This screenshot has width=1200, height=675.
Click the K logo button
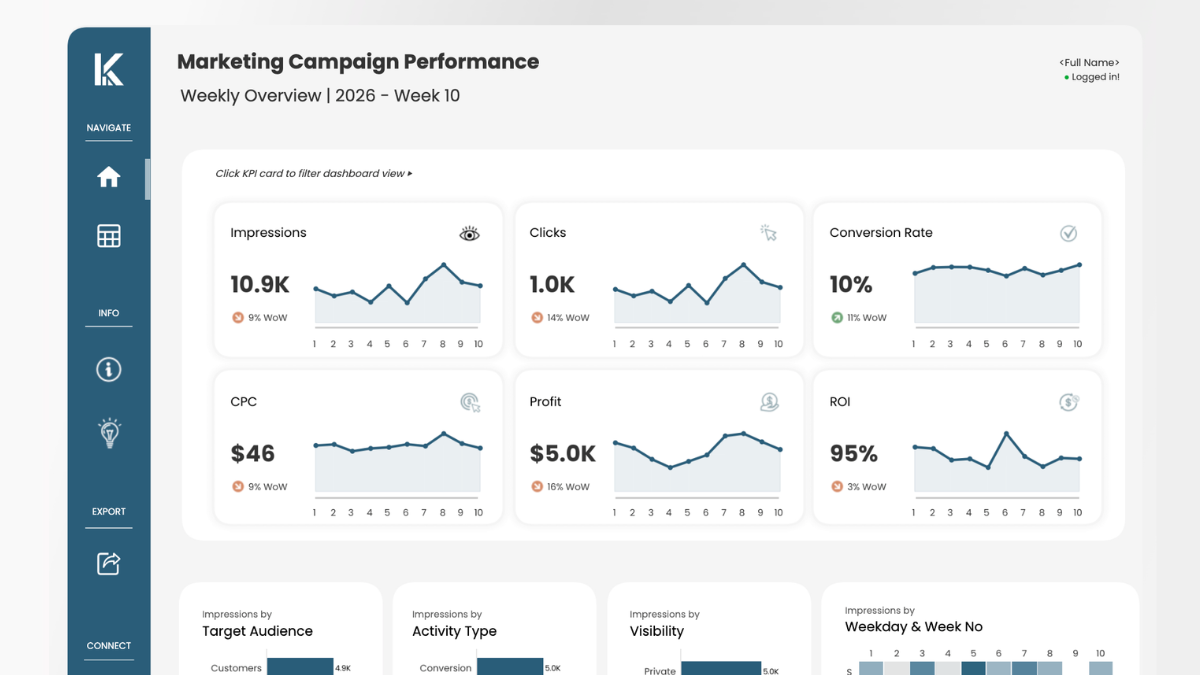click(x=108, y=70)
